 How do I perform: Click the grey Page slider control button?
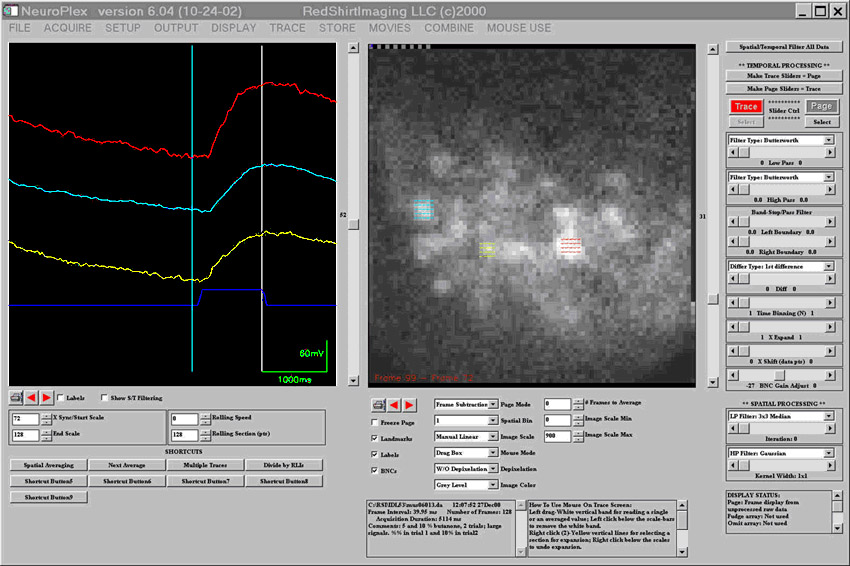[x=821, y=106]
